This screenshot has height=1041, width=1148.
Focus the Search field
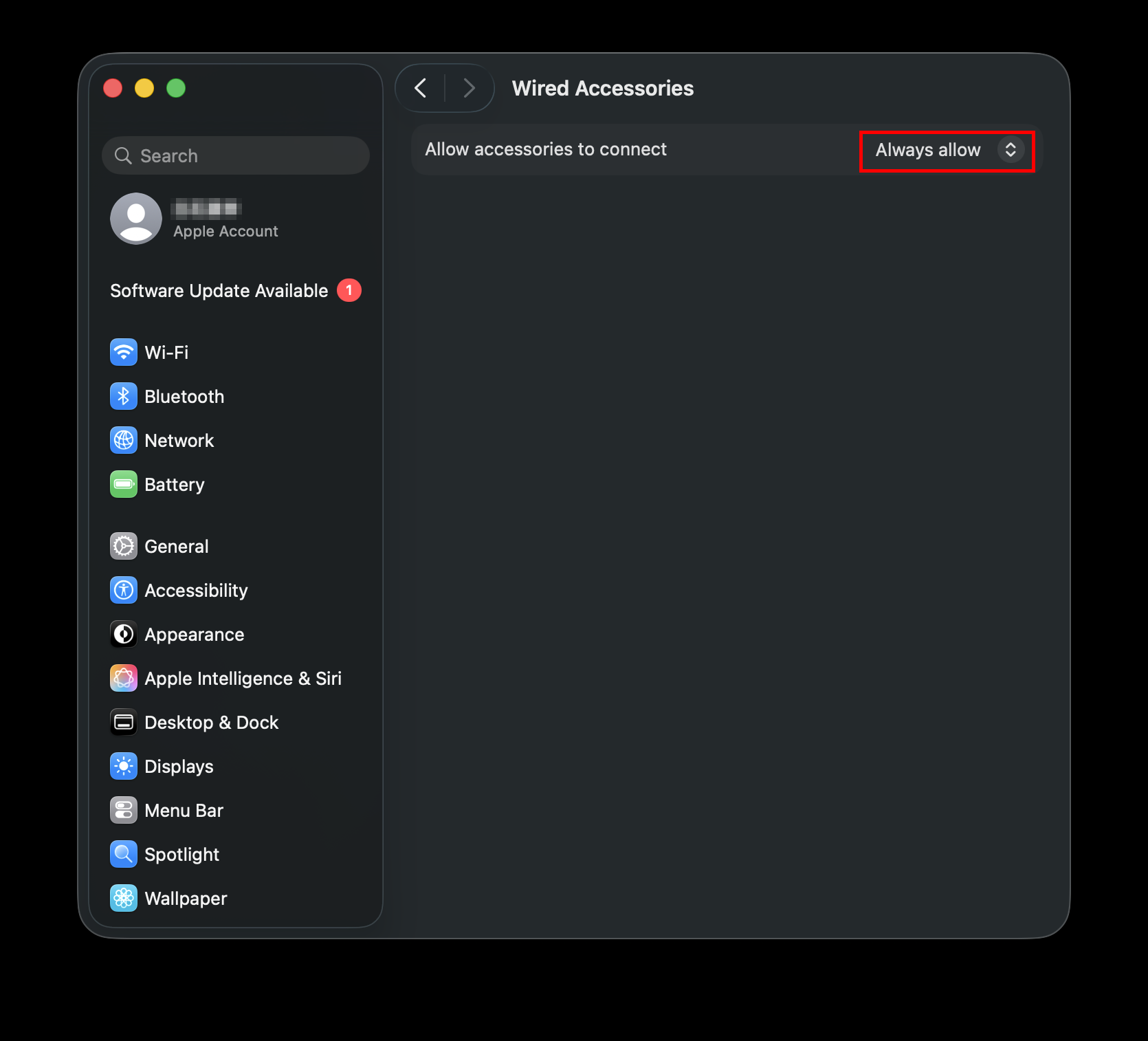coord(236,155)
